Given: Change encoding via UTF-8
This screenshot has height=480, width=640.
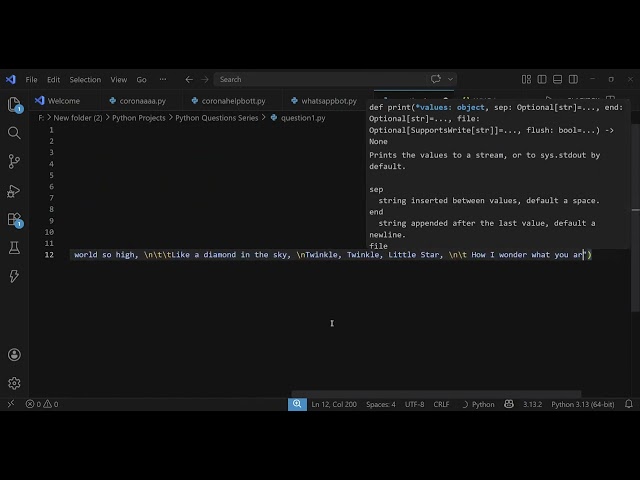Looking at the screenshot, I should [414, 404].
